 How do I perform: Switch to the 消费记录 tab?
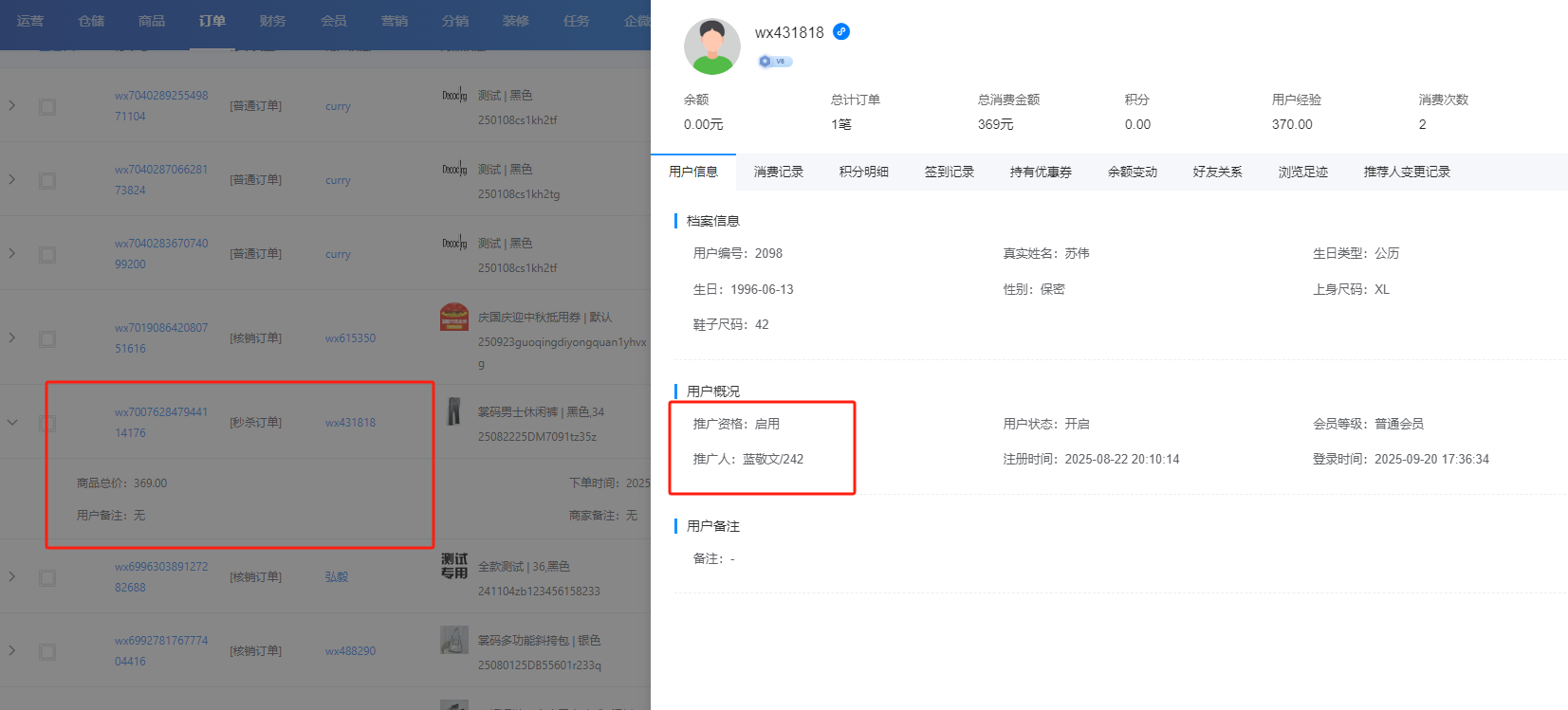(x=779, y=172)
